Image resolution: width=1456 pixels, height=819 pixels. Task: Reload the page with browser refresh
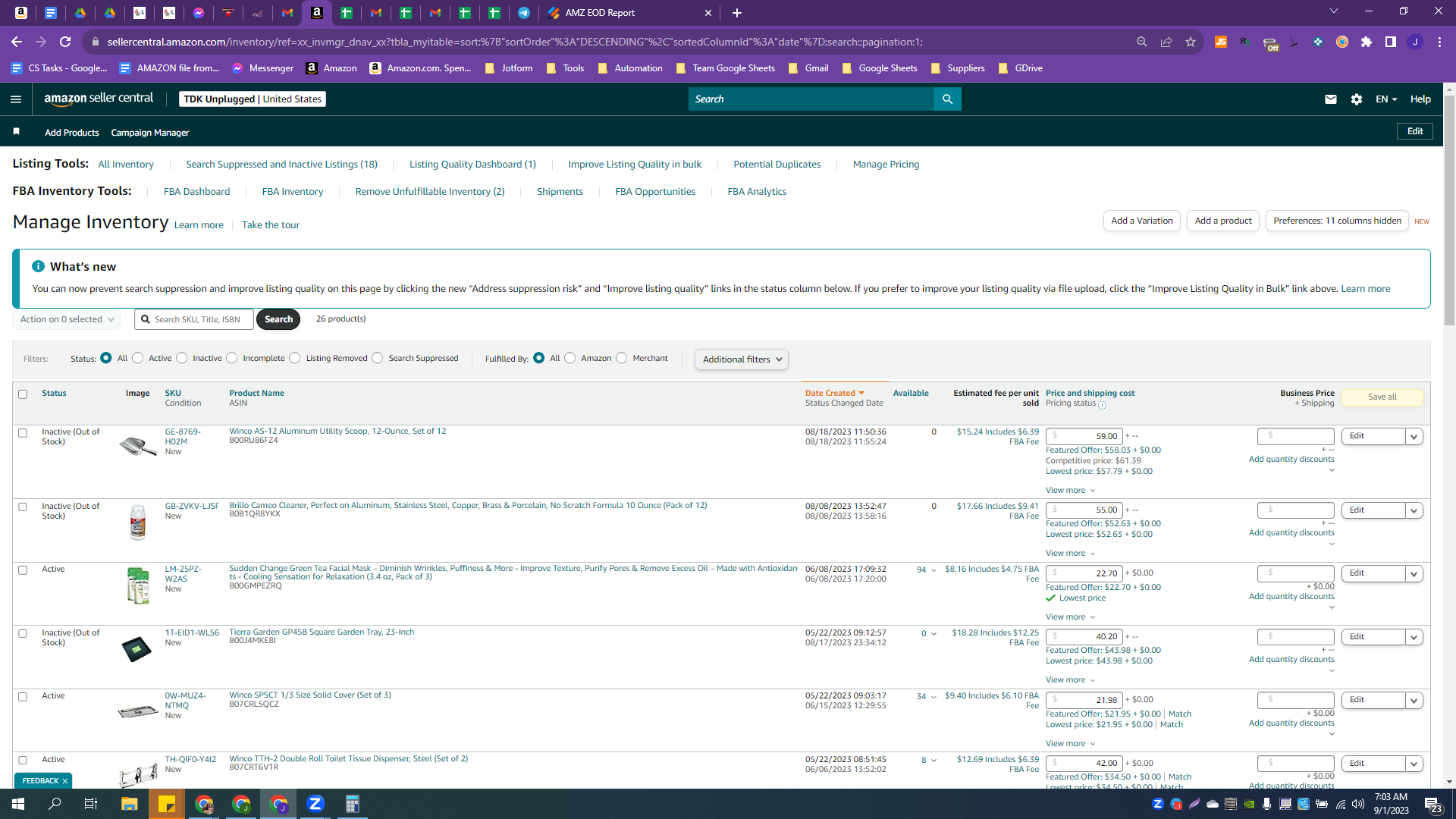(65, 42)
